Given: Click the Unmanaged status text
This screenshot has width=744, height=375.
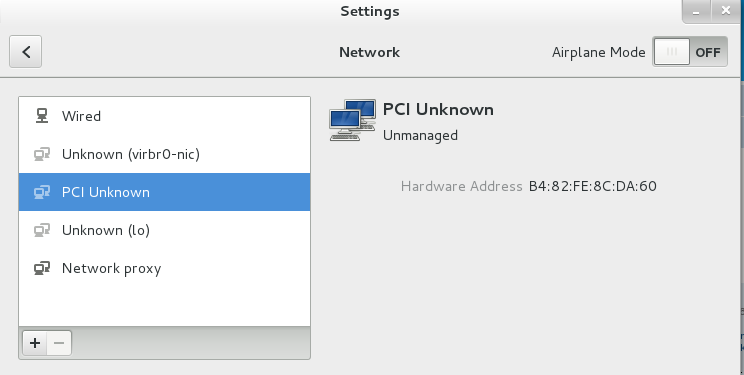Looking at the screenshot, I should click(x=420, y=136).
